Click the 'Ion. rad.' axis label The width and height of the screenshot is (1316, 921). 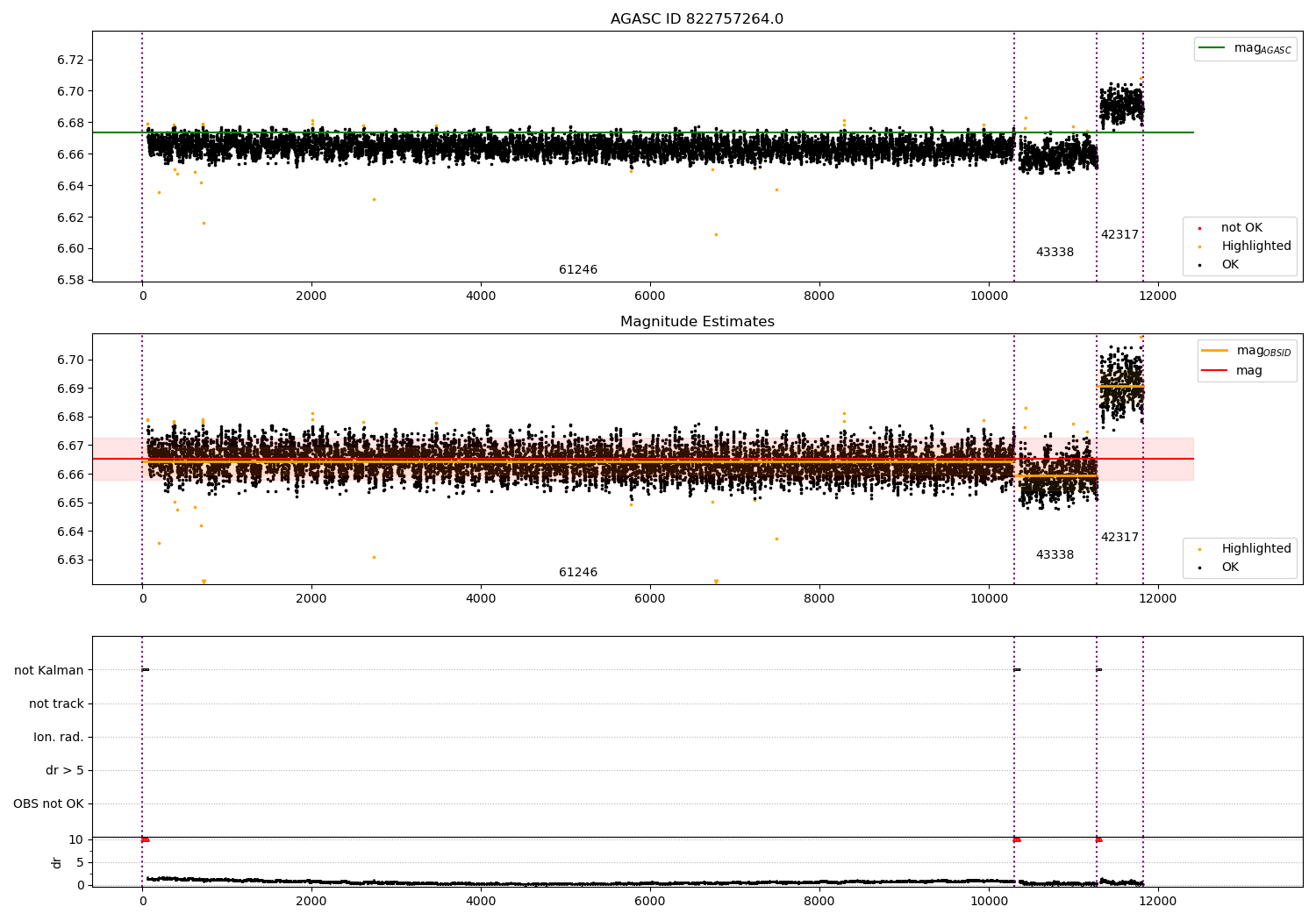59,738
